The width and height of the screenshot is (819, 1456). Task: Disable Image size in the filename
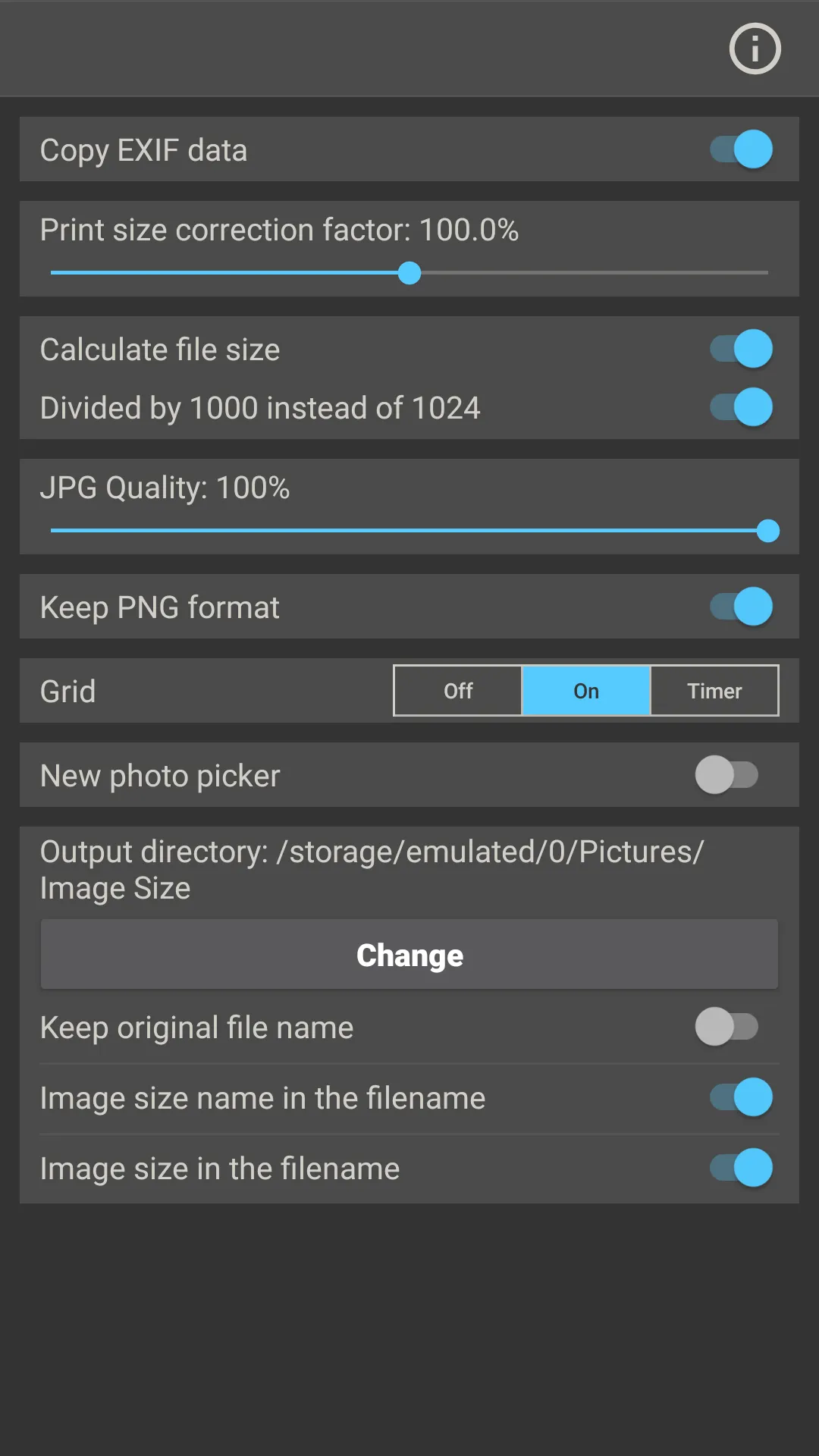tap(739, 1168)
